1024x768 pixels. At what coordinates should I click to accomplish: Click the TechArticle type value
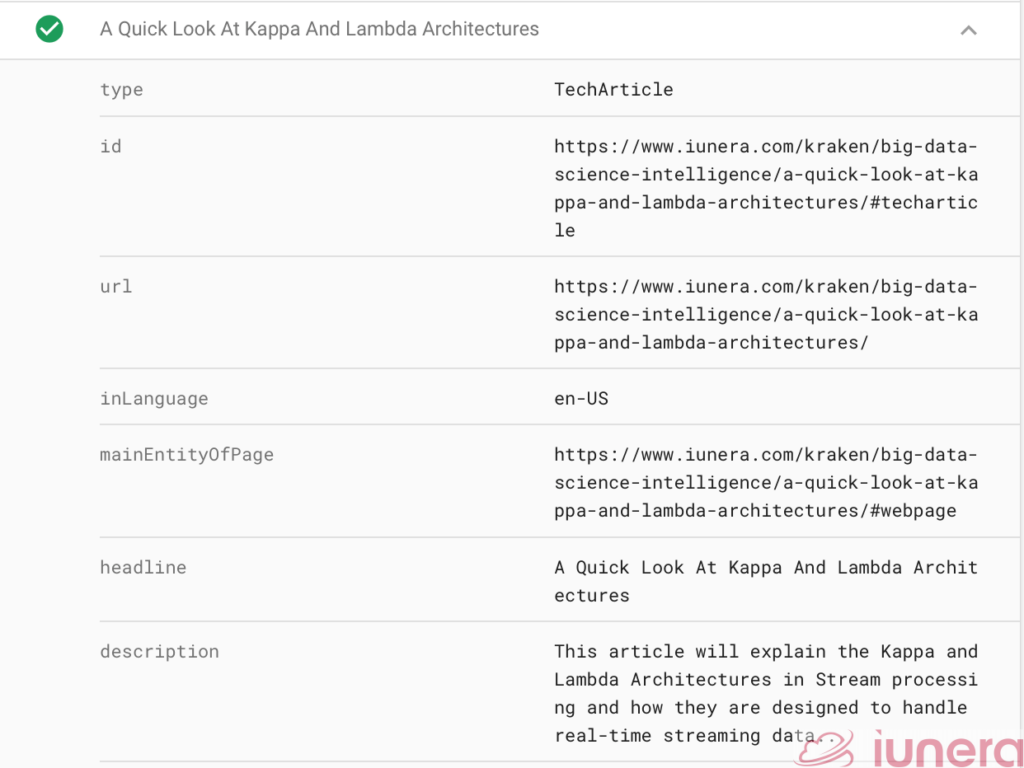point(613,89)
